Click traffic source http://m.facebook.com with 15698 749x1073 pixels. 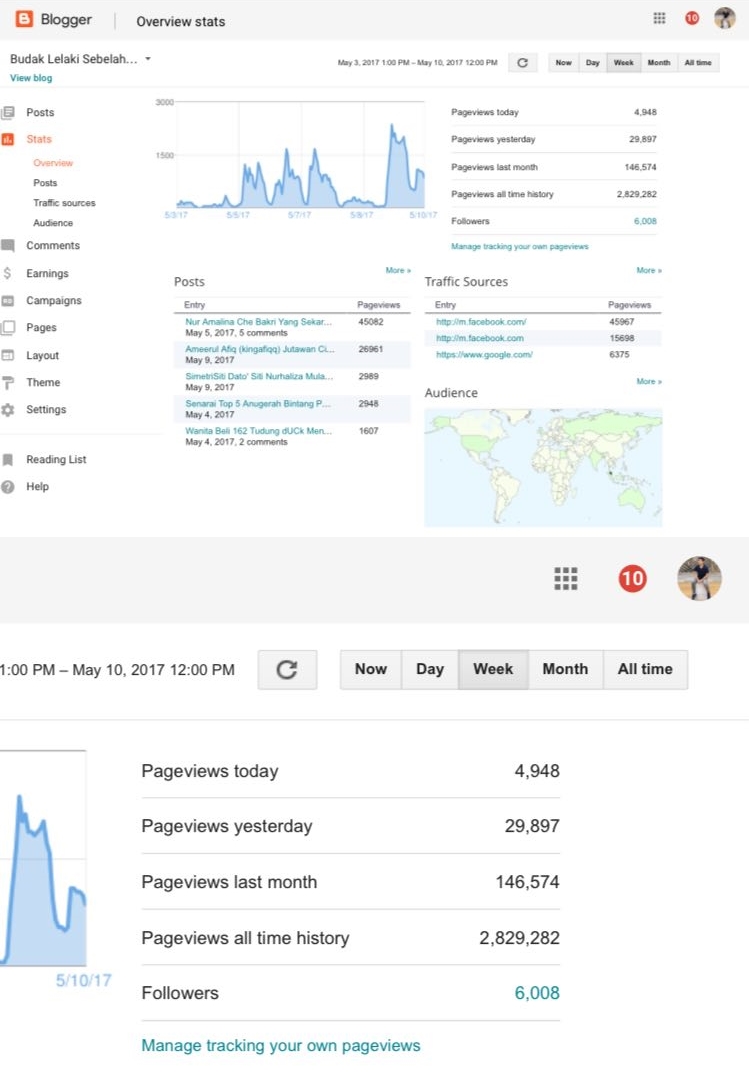(x=479, y=338)
